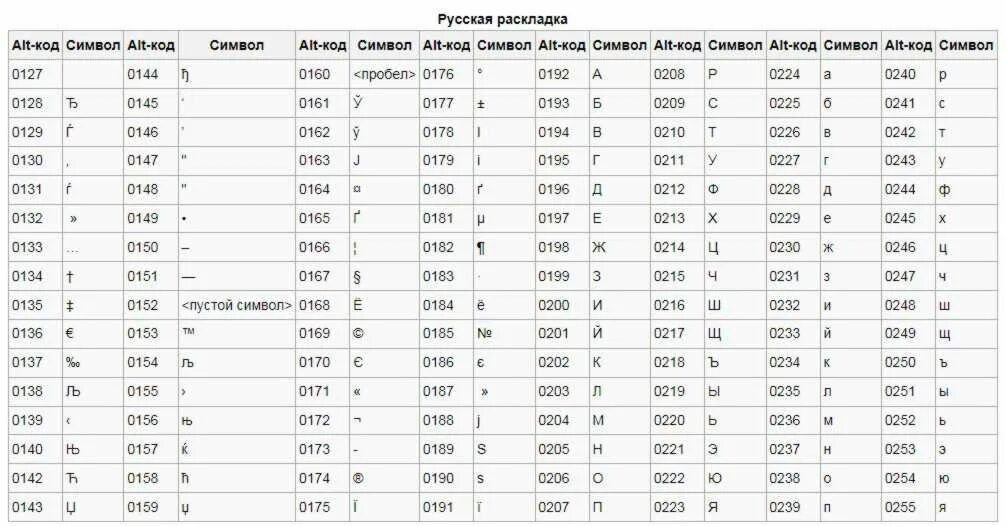The width and height of the screenshot is (1006, 526).
Task: Click the ± symbol next to 0177
Action: (481, 104)
